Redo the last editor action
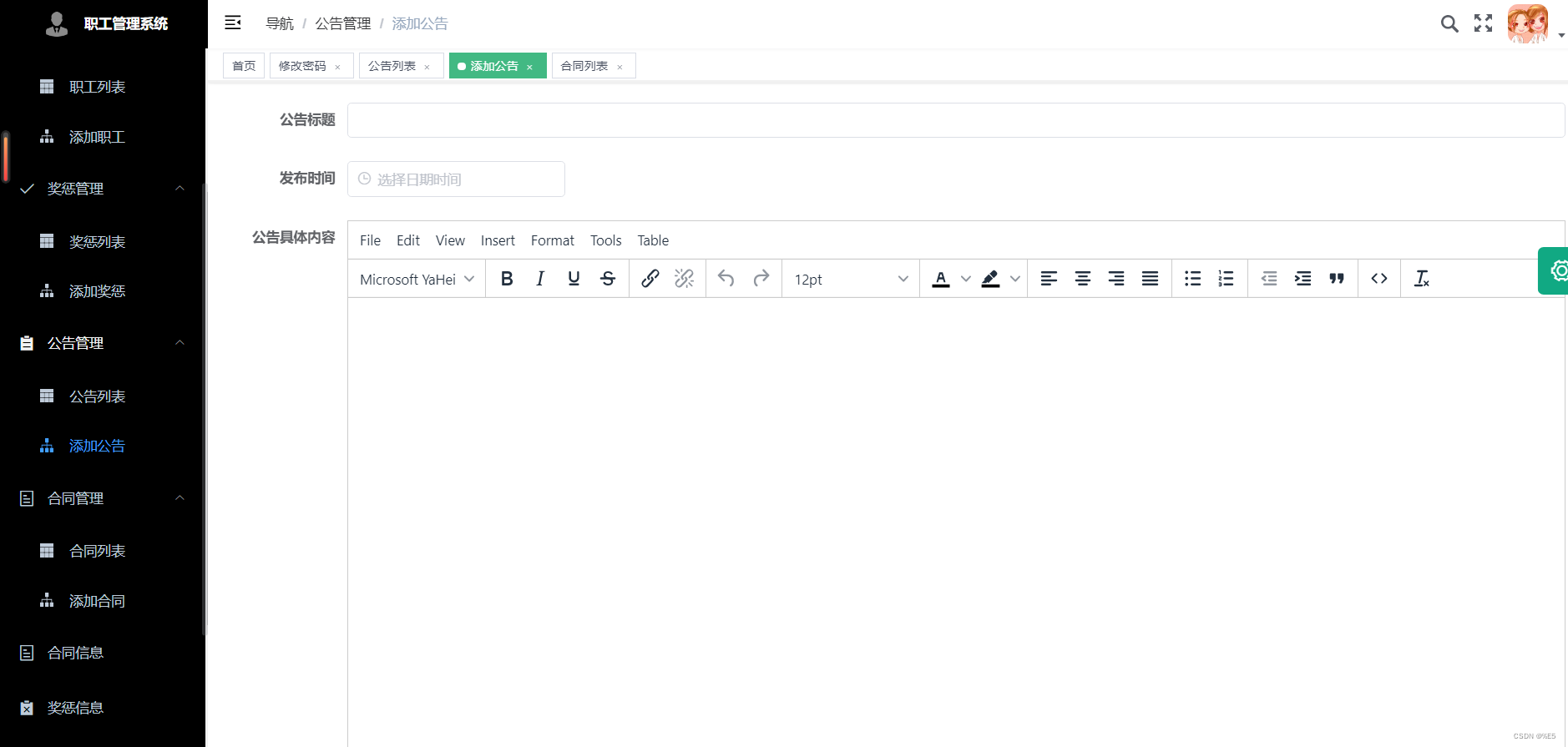The image size is (1568, 747). point(761,279)
